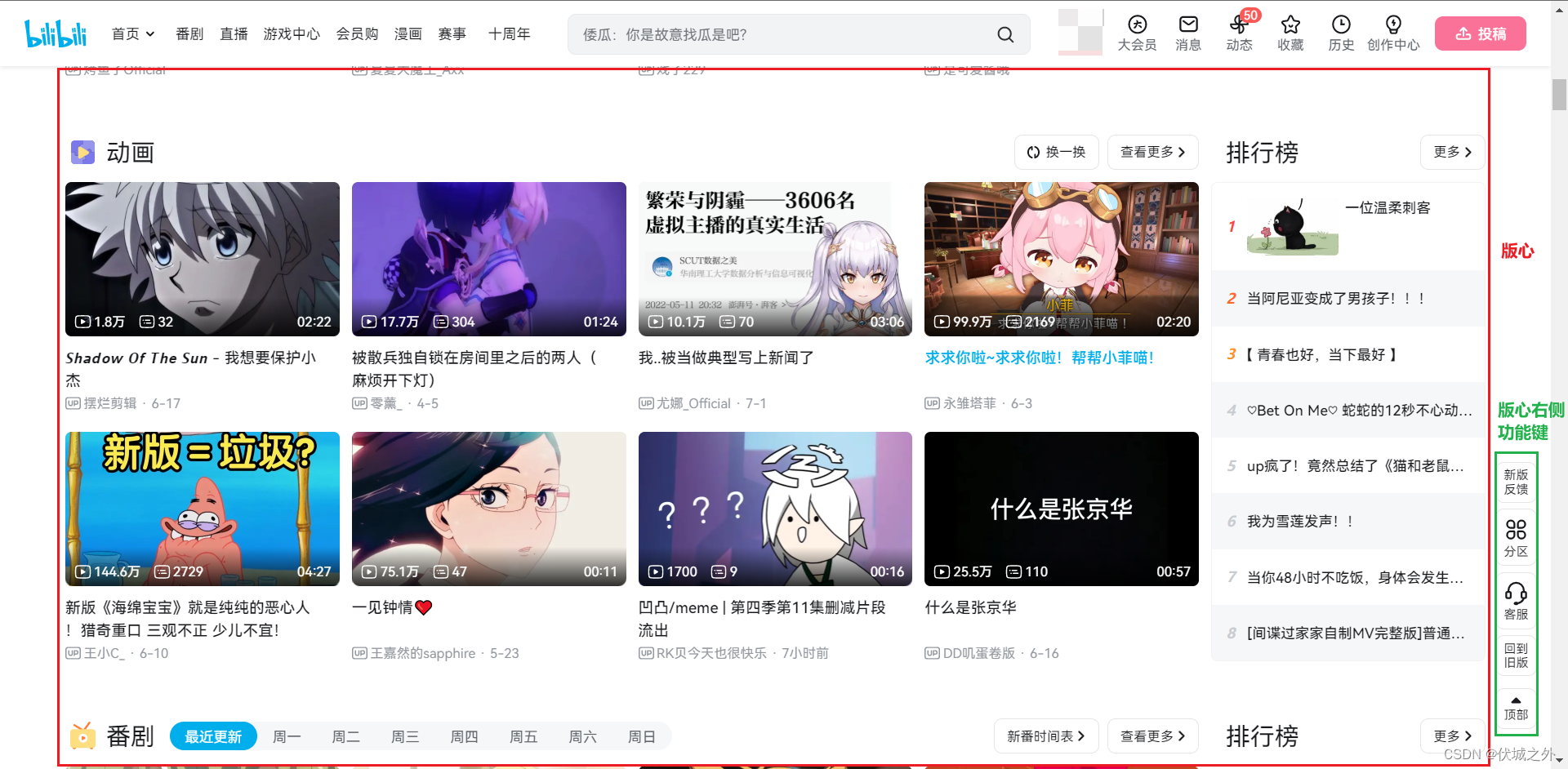Image resolution: width=1568 pixels, height=769 pixels.
Task: Open 直播 in the top navigation
Action: click(x=234, y=33)
